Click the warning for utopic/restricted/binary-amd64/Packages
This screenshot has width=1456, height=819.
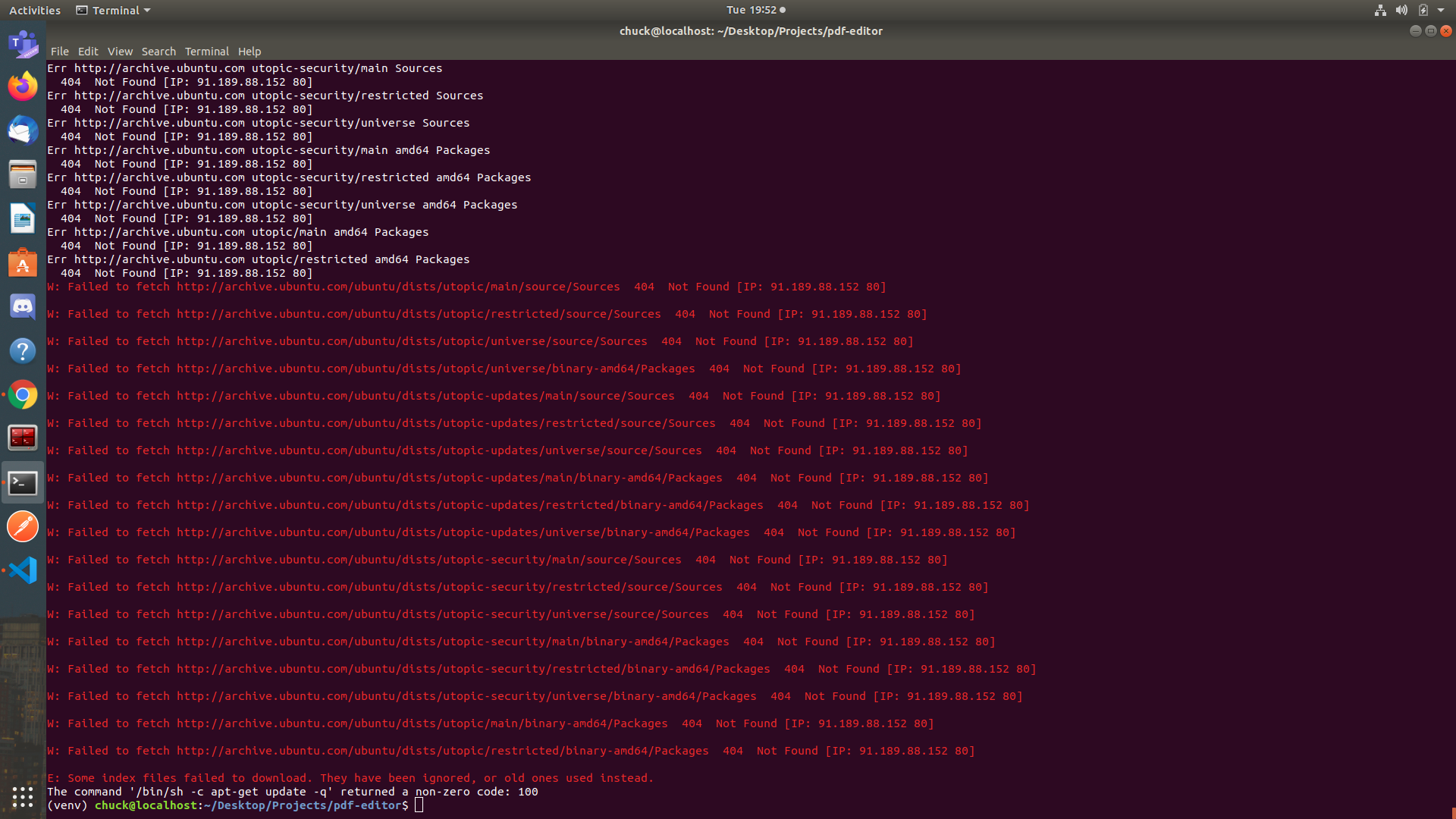pyautogui.click(x=511, y=751)
